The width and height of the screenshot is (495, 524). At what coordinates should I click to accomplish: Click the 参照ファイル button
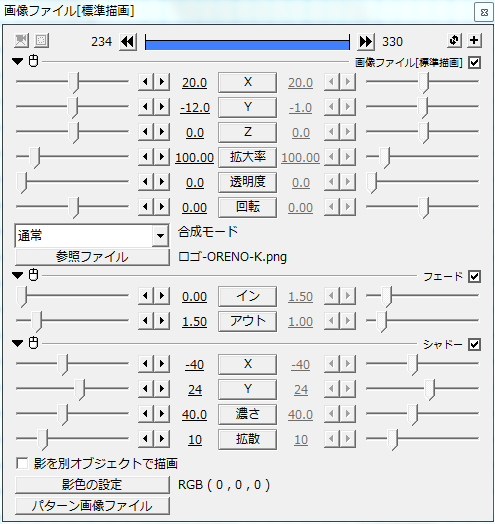(x=92, y=257)
